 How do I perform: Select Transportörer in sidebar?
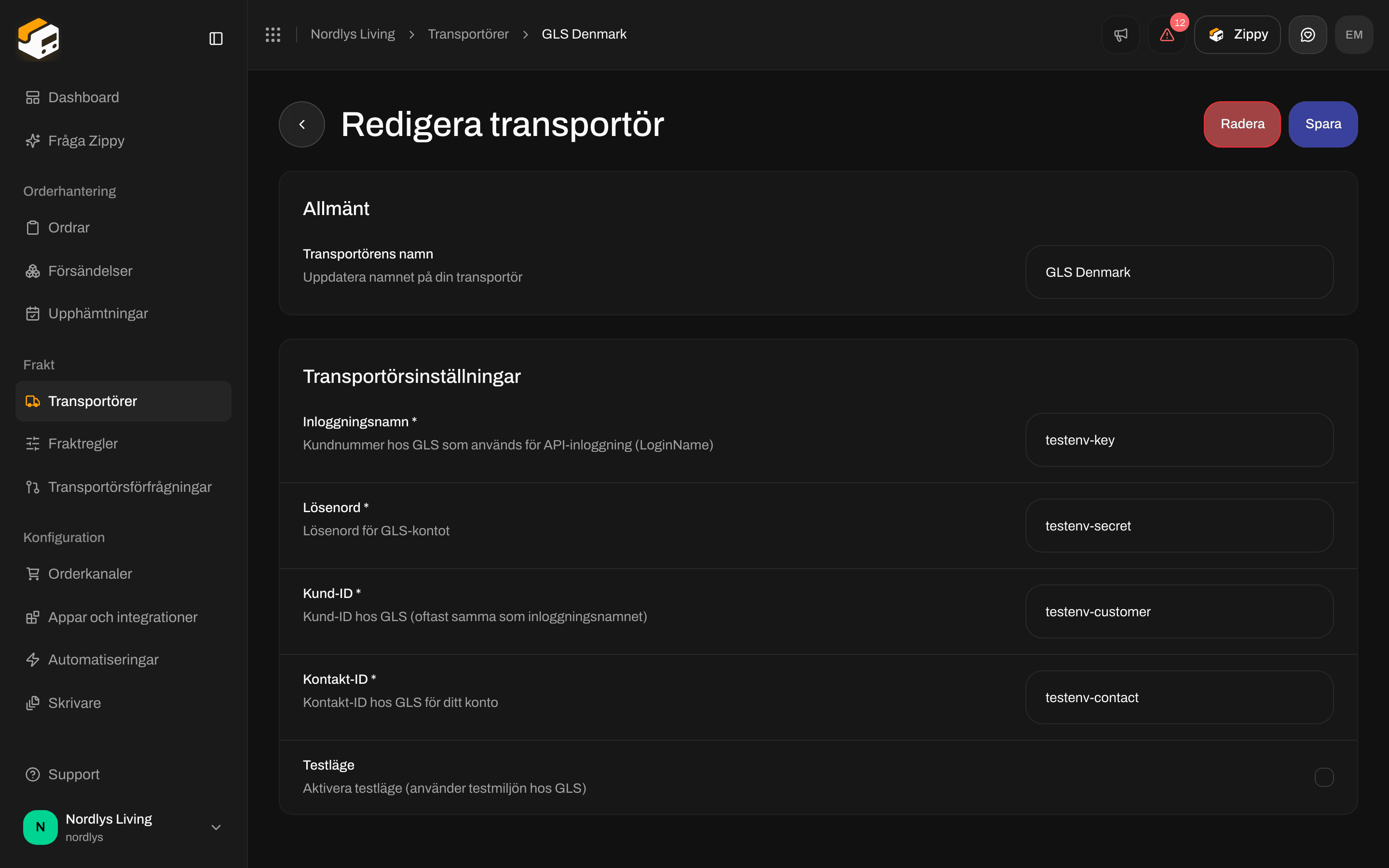123,401
